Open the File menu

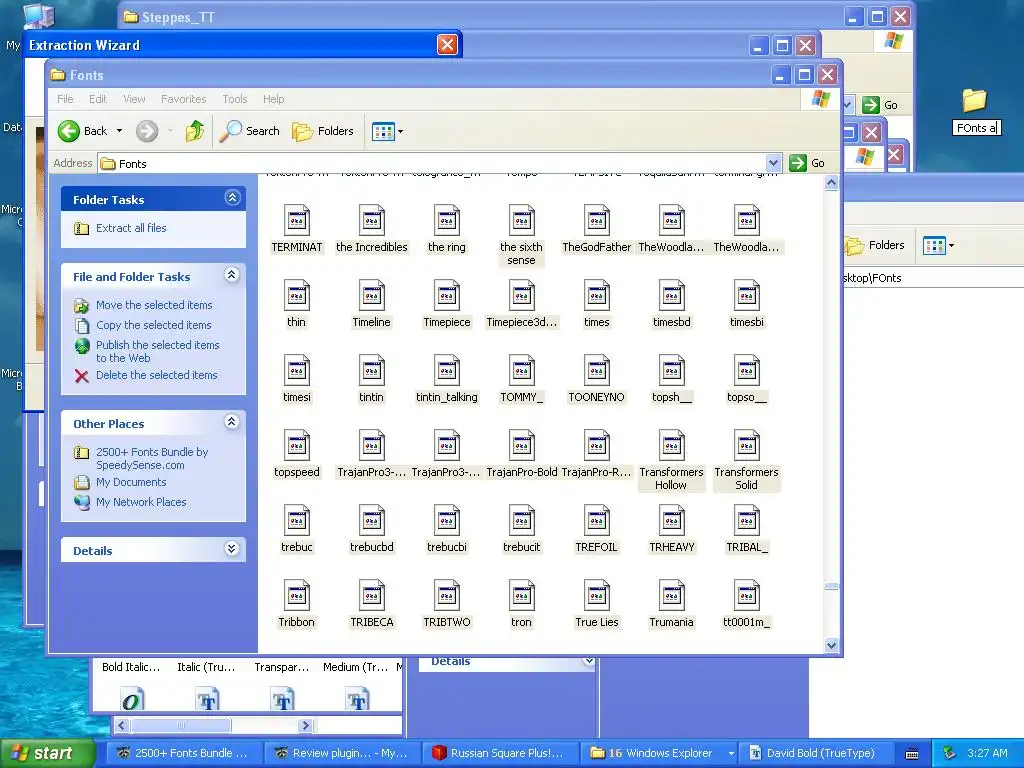(x=65, y=99)
